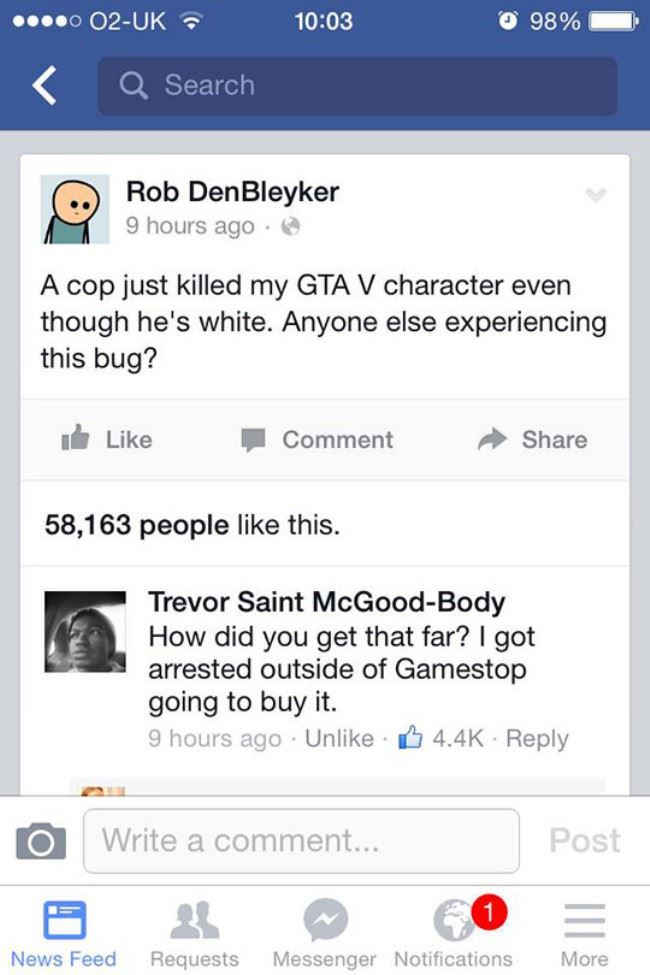Focus the Write a comment field
Image resolution: width=650 pixels, height=975 pixels.
click(302, 841)
